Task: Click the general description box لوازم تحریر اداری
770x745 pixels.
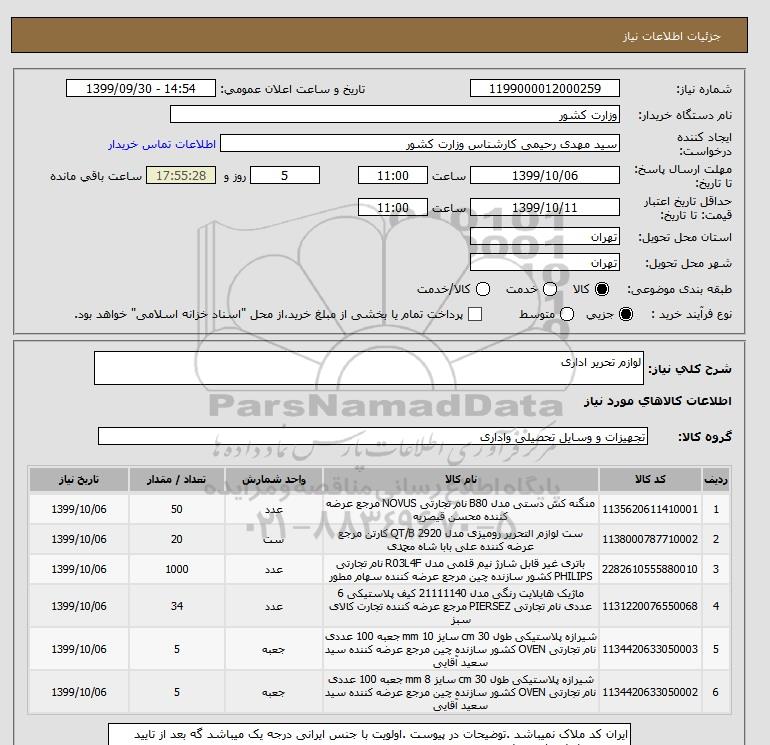Action: click(x=368, y=368)
